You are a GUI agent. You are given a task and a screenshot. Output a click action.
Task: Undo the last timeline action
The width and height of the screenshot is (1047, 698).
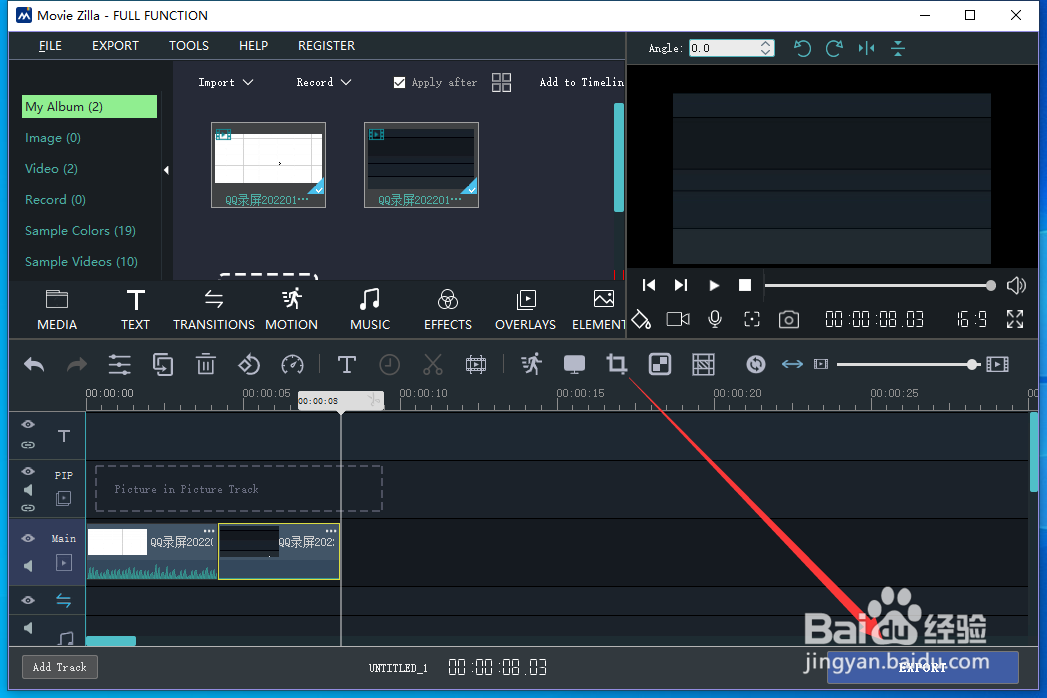tap(34, 365)
